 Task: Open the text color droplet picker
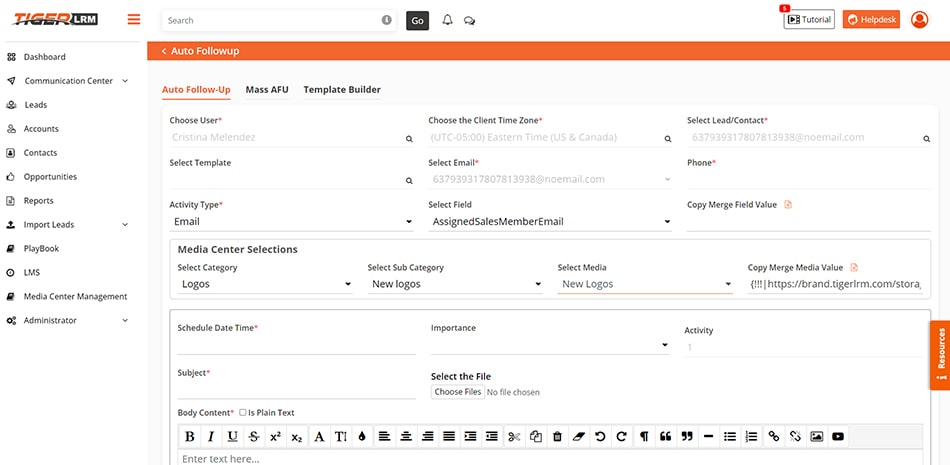(x=362, y=436)
